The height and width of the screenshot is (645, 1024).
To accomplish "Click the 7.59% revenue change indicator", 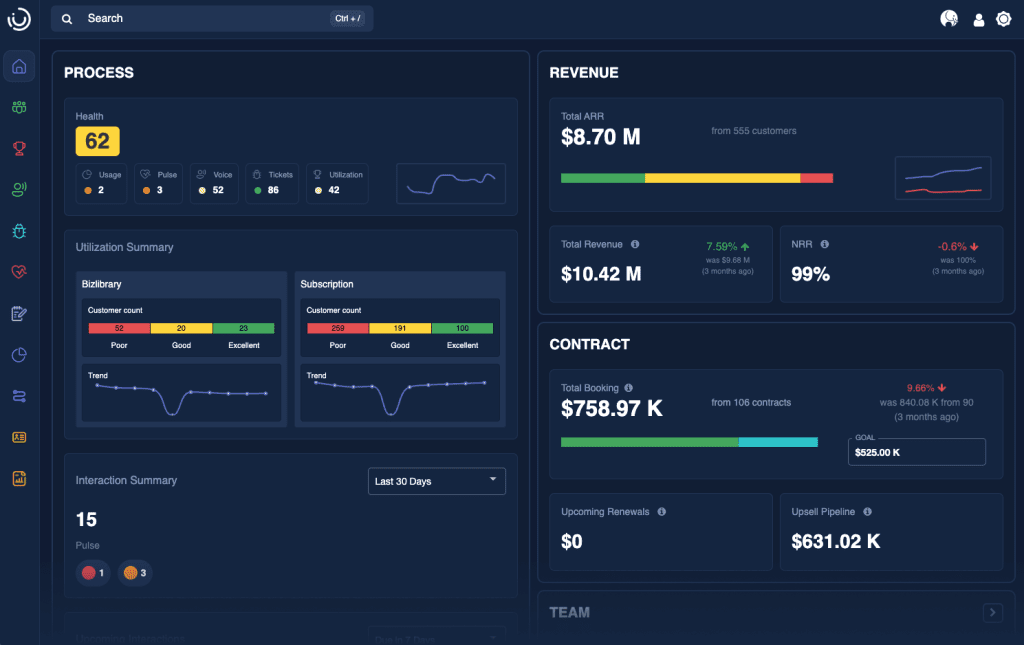I will pyautogui.click(x=728, y=247).
